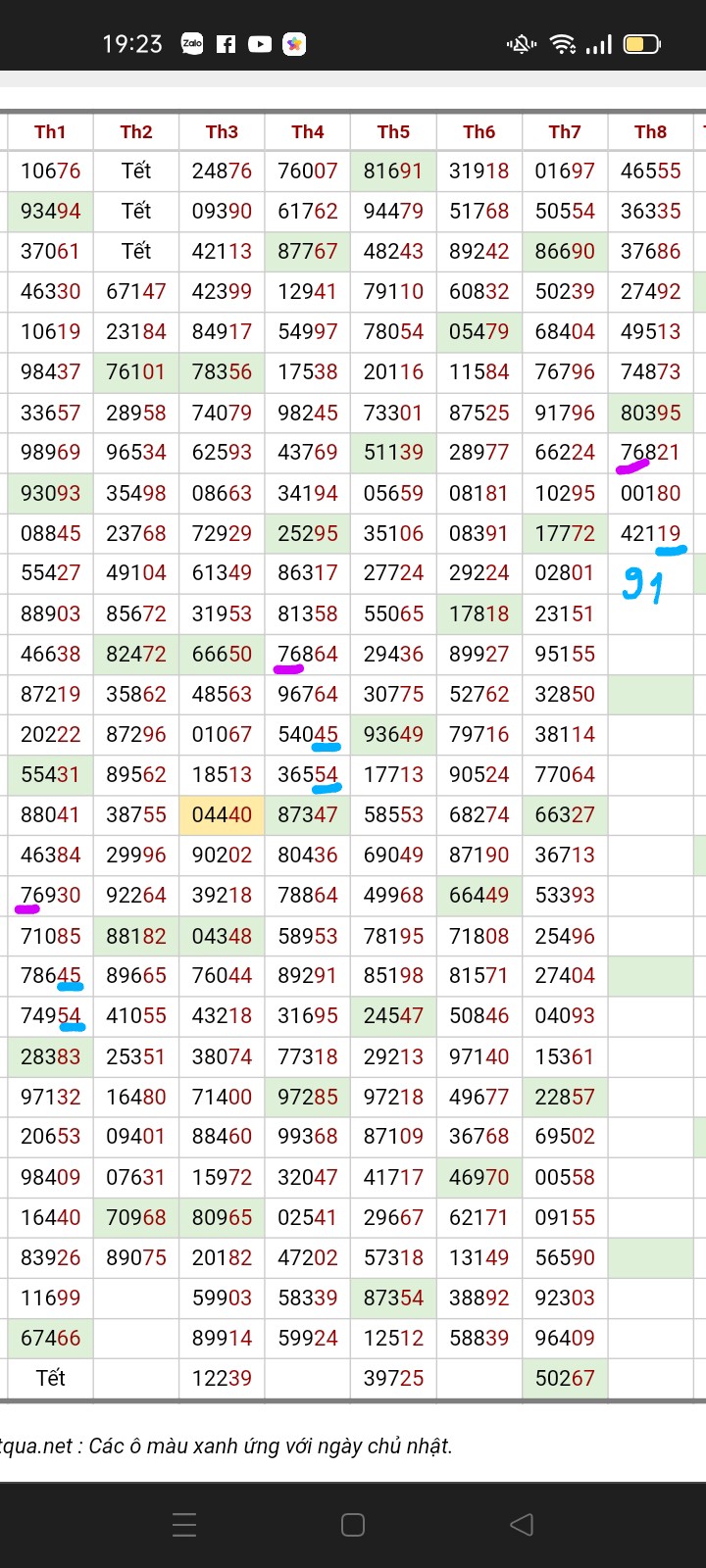
Task: Select the Th1 column header
Action: point(50,131)
